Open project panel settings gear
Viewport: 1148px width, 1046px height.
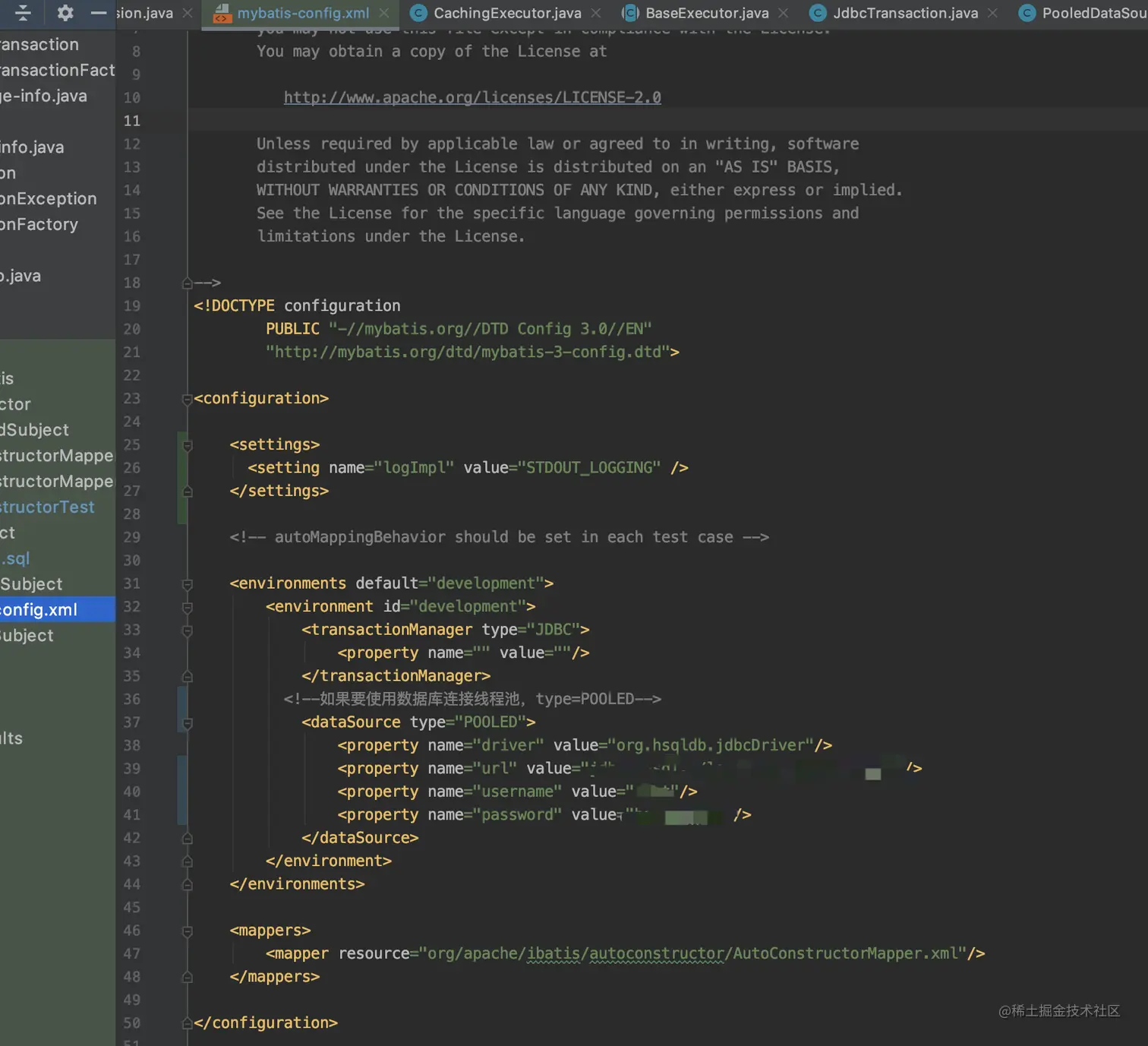(x=65, y=13)
